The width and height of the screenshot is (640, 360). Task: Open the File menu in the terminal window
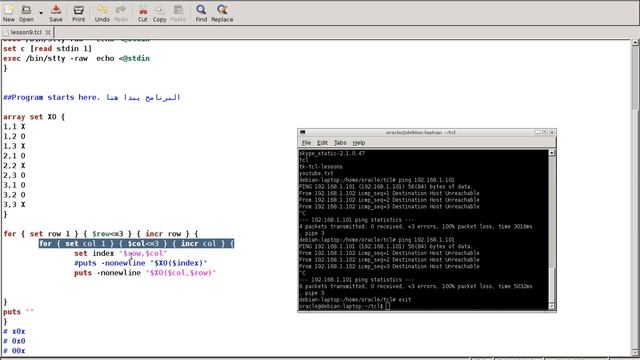point(307,143)
